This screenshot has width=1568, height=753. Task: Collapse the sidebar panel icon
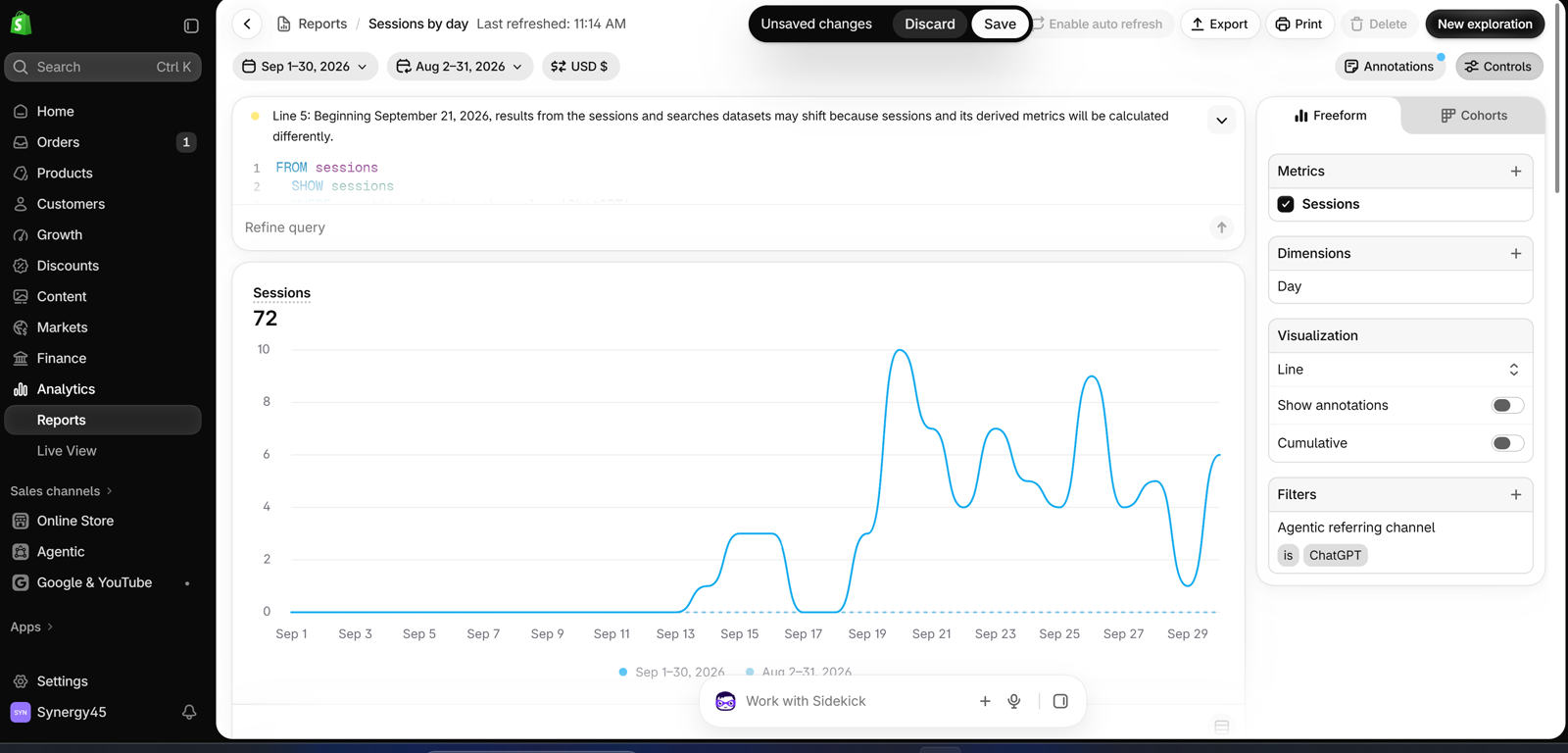click(191, 25)
